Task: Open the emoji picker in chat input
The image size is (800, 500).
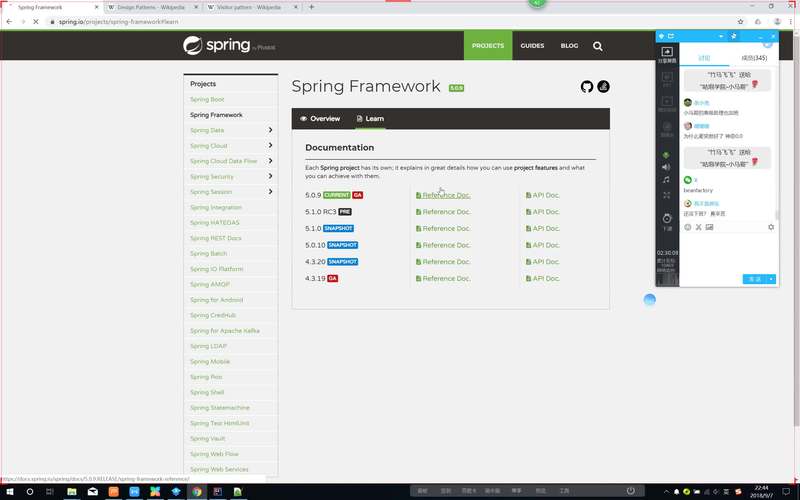Action: pos(688,227)
